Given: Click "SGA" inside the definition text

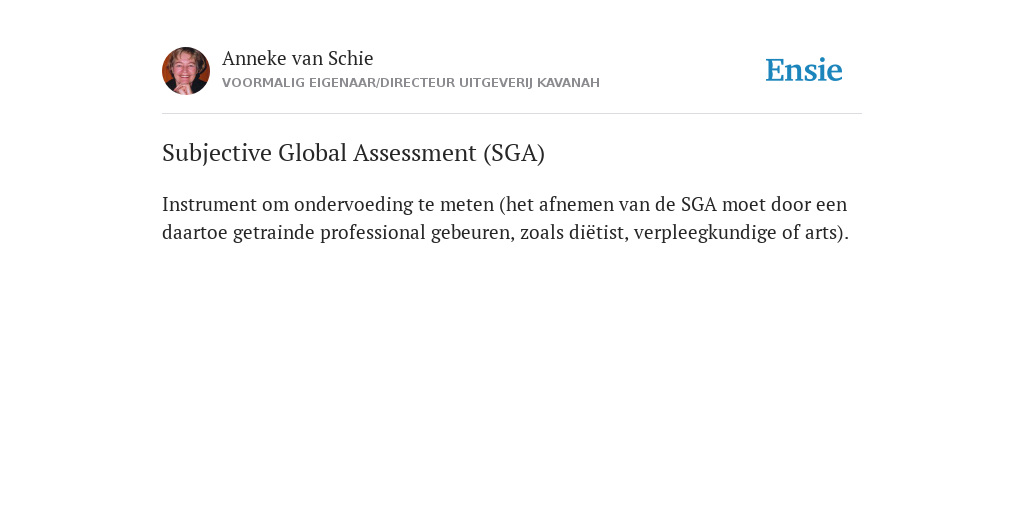Looking at the screenshot, I should pyautogui.click(x=699, y=204).
